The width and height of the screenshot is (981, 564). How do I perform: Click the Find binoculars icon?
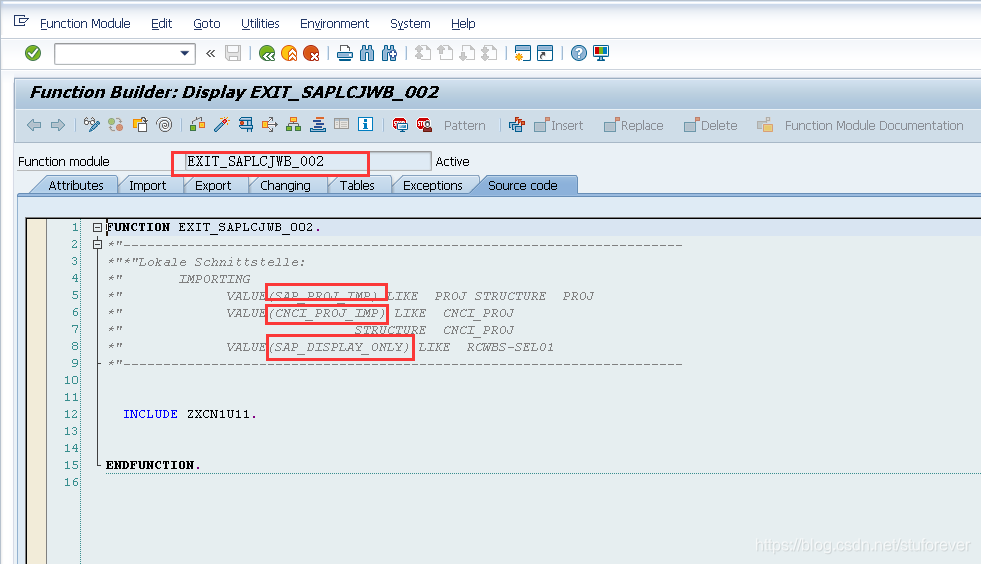tap(367, 53)
